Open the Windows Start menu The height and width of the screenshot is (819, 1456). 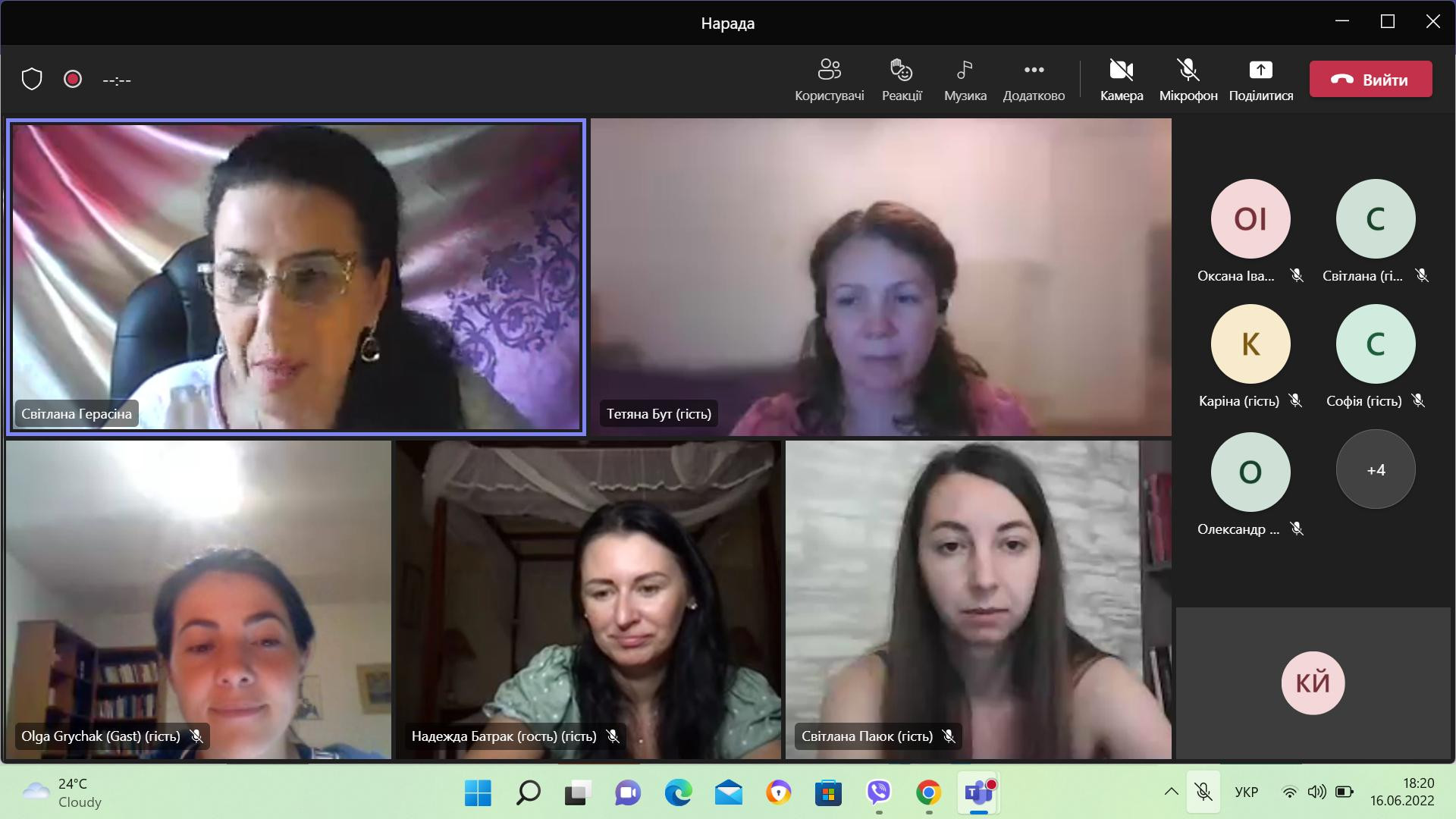tap(478, 792)
